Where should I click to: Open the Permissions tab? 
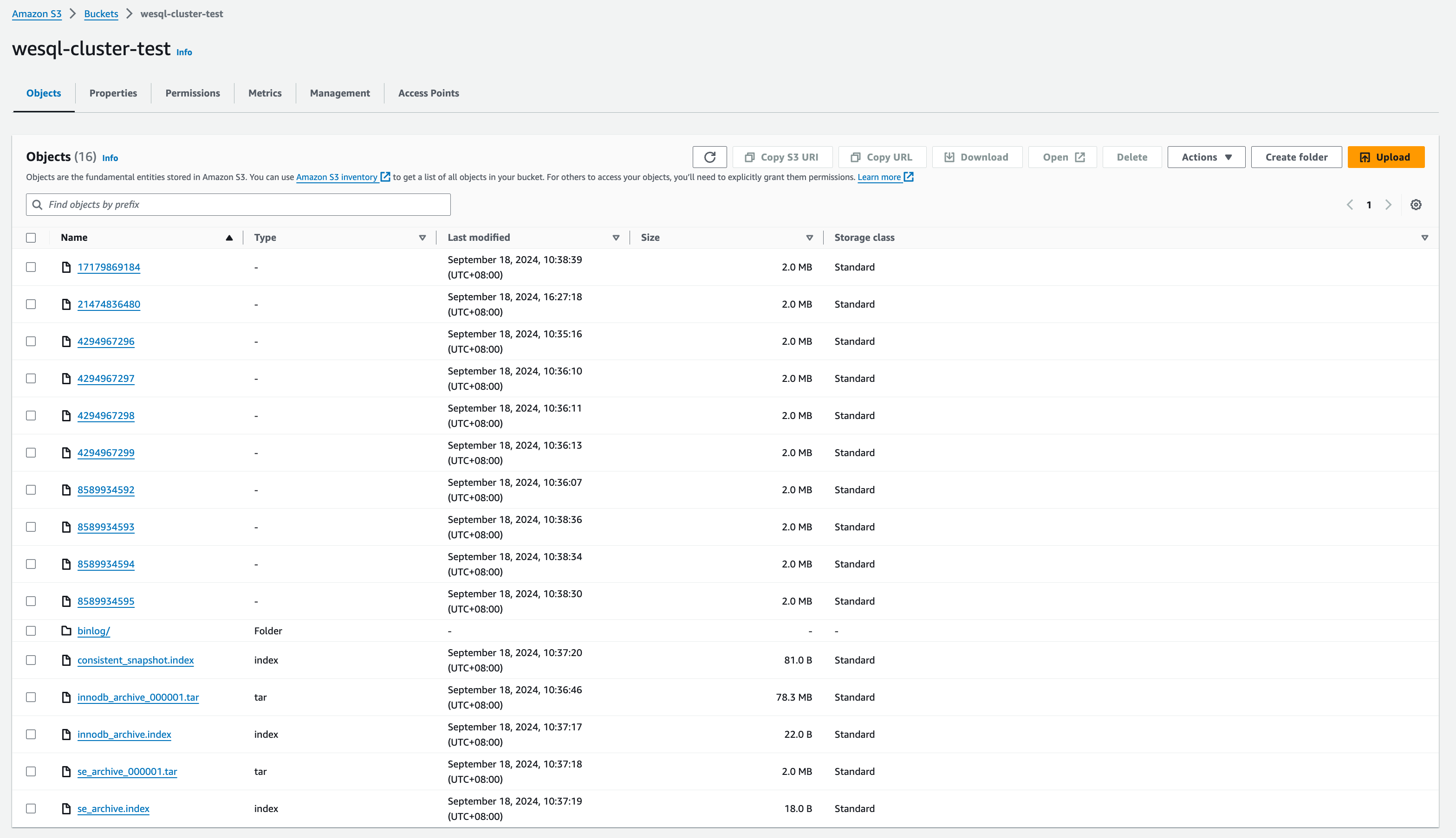point(192,93)
